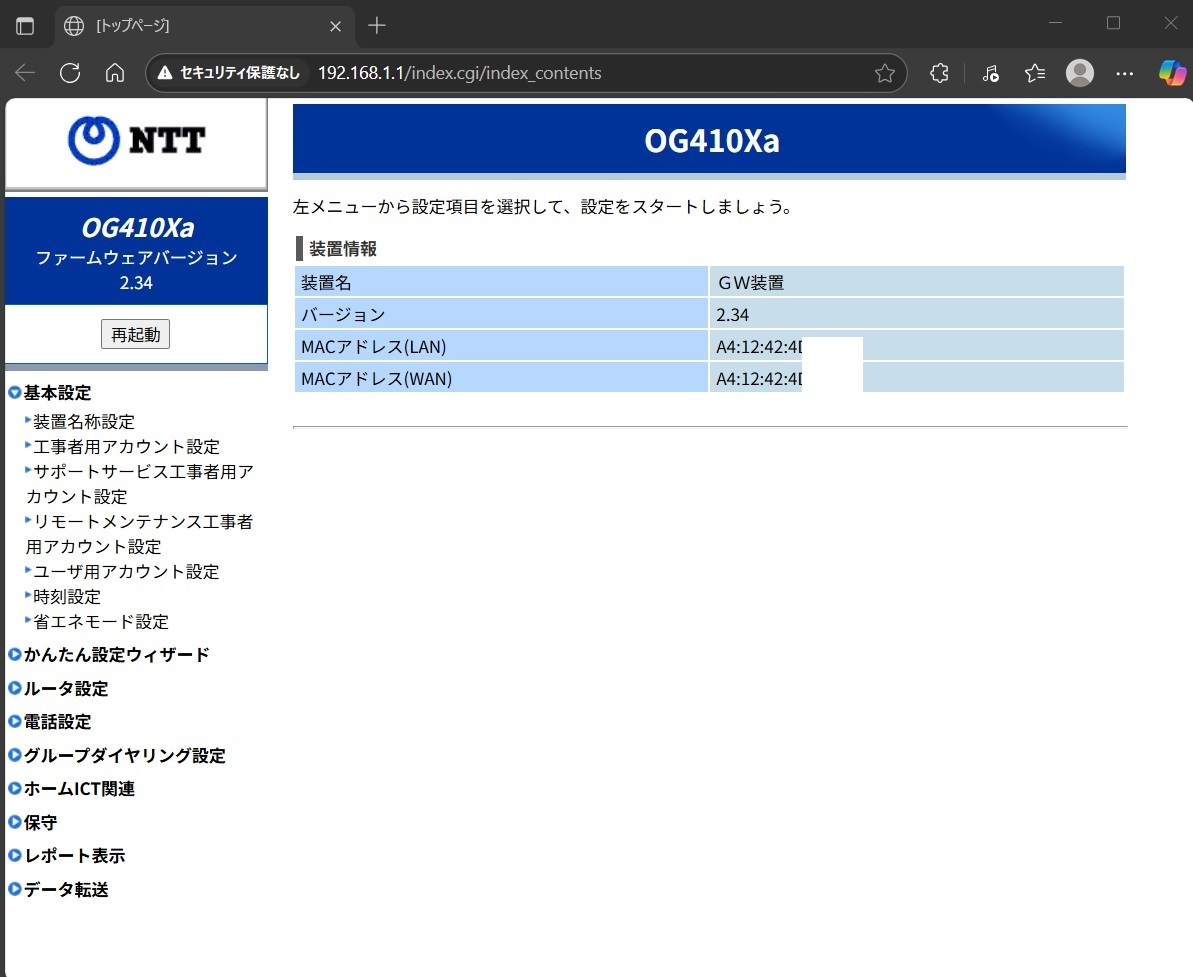The height and width of the screenshot is (977, 1193).
Task: Click the NTT logo
Action: click(136, 141)
